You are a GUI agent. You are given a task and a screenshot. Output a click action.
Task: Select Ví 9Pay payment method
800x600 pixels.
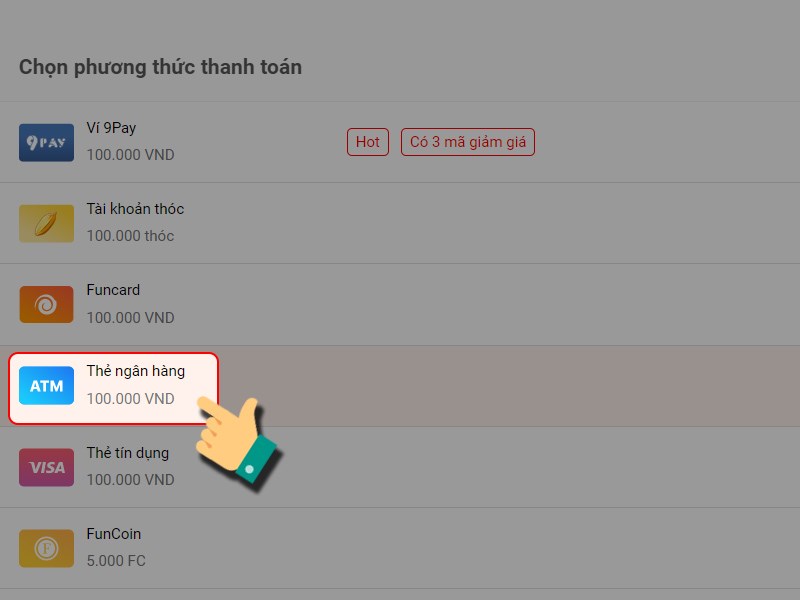point(111,128)
